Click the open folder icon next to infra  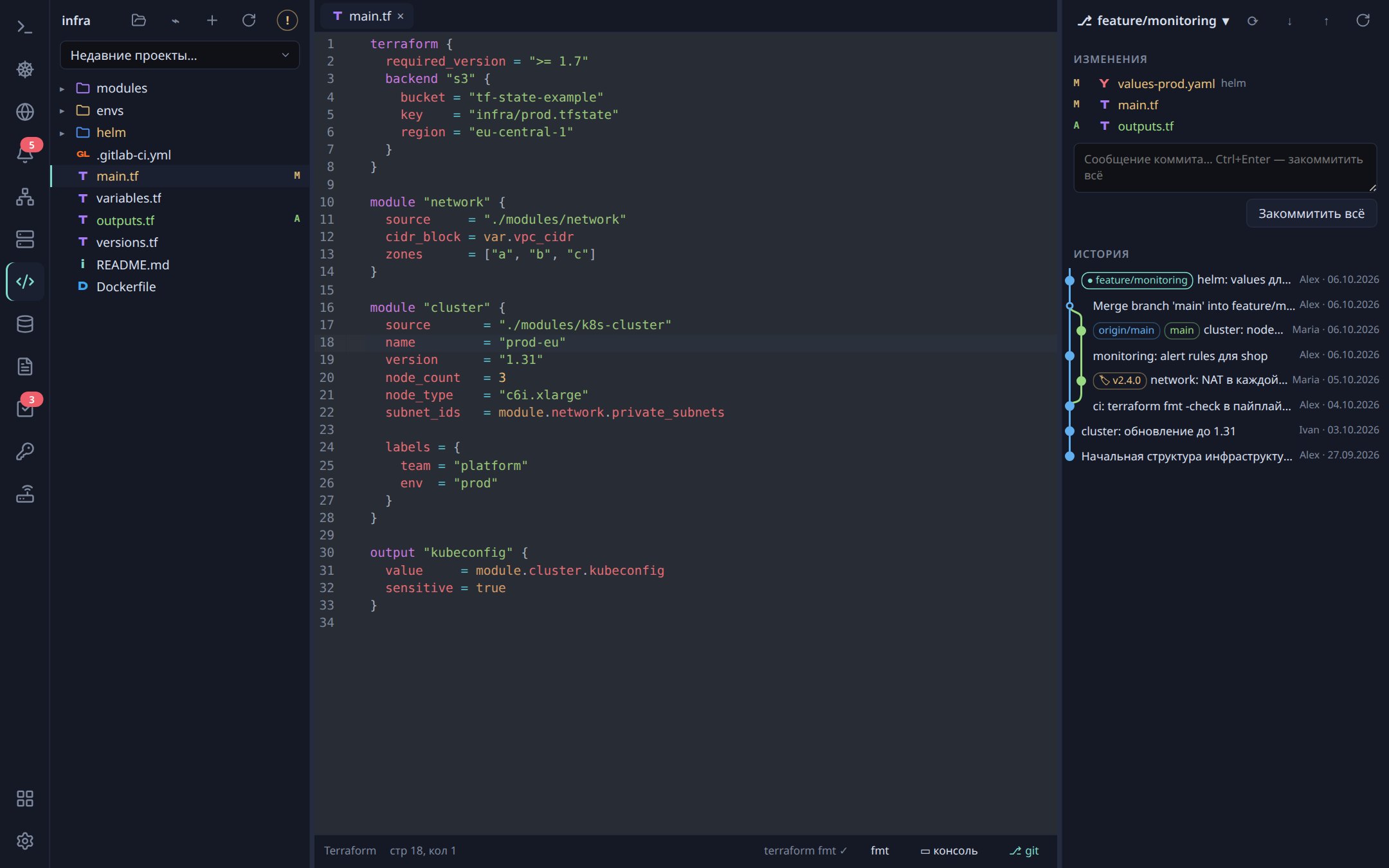pos(138,21)
